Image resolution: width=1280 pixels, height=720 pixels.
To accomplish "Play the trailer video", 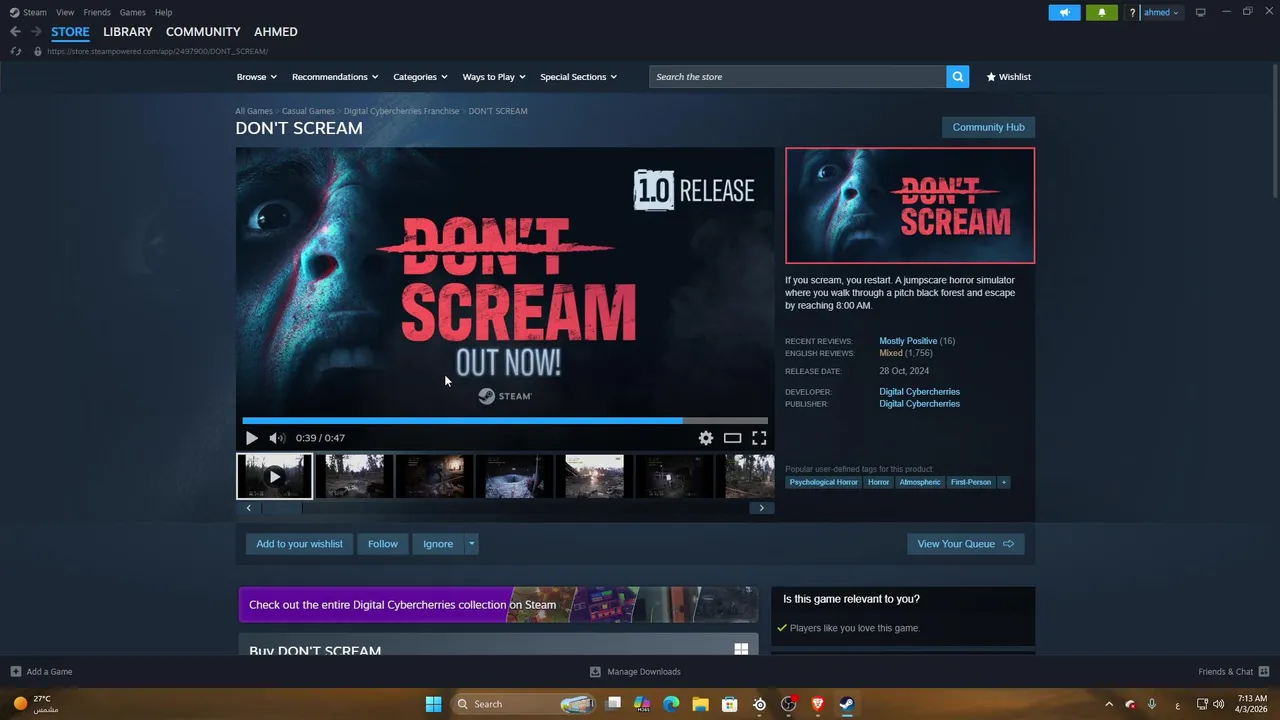I will 251,438.
